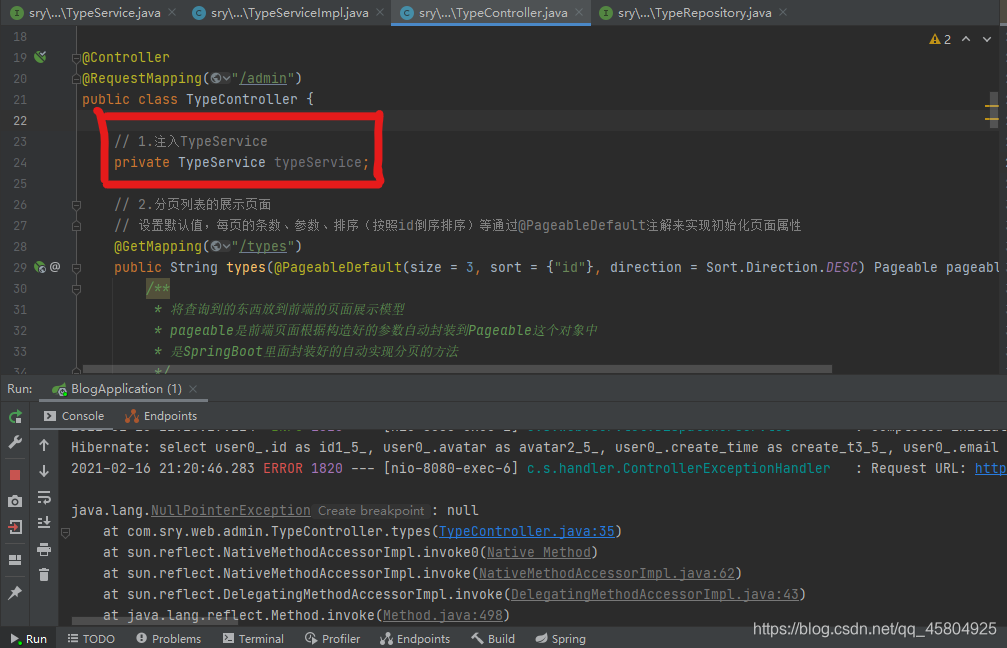Click the exit icon in Run toolbar

tap(15, 527)
